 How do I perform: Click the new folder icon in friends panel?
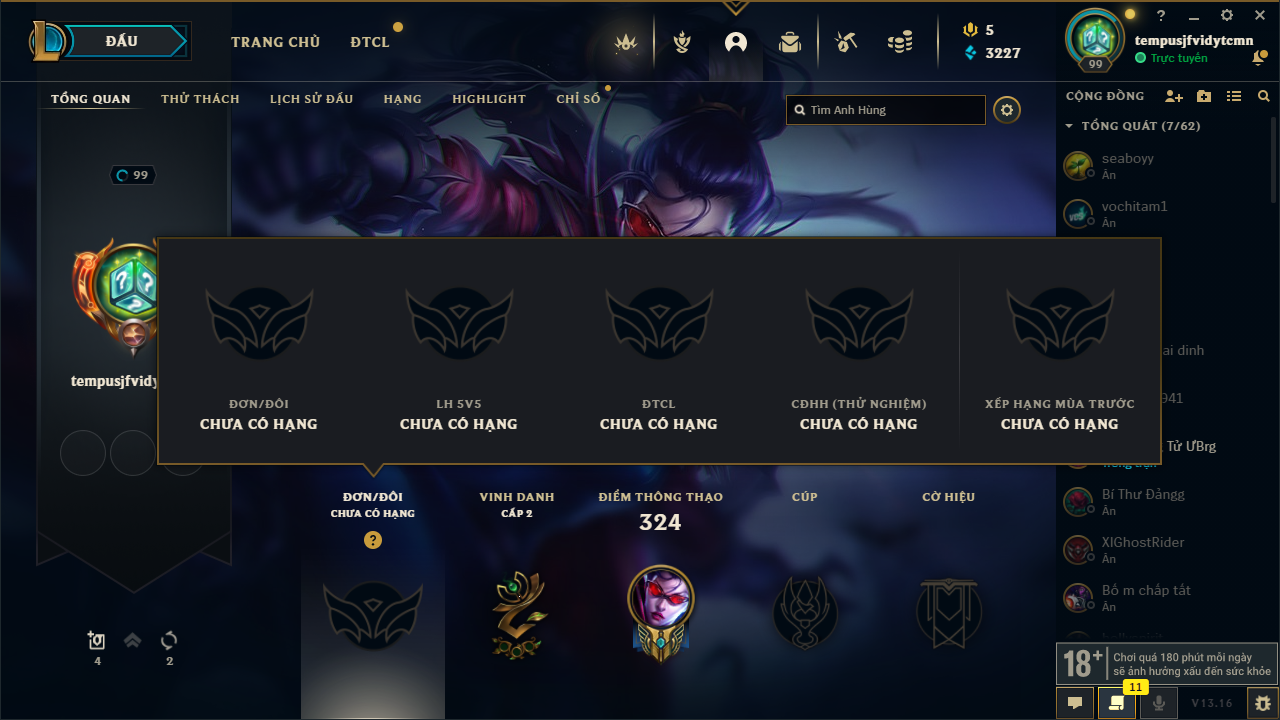click(x=1204, y=97)
